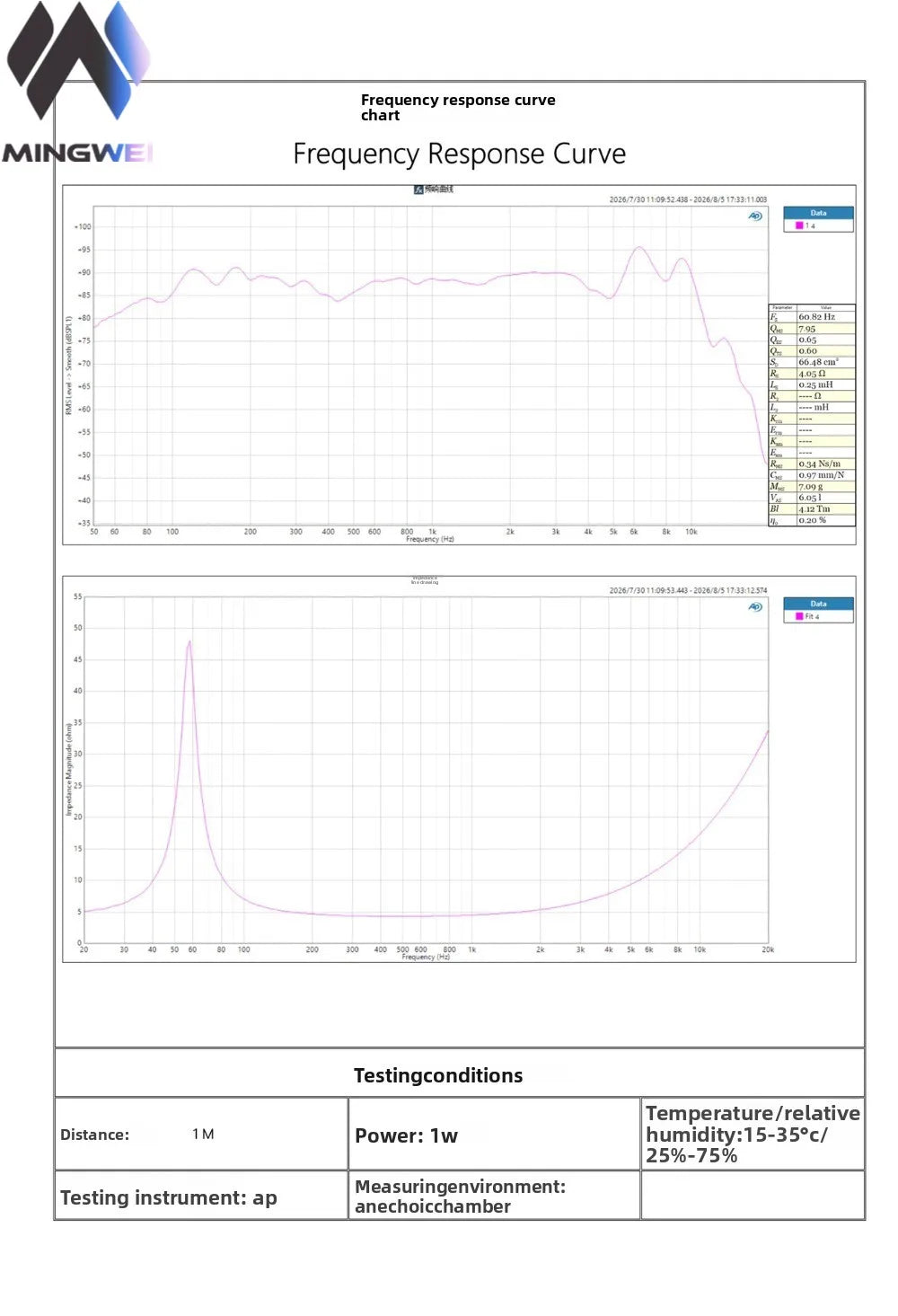Click the impedance peak near 60 Hz
Viewport: 898px width, 1316px height.
click(189, 641)
